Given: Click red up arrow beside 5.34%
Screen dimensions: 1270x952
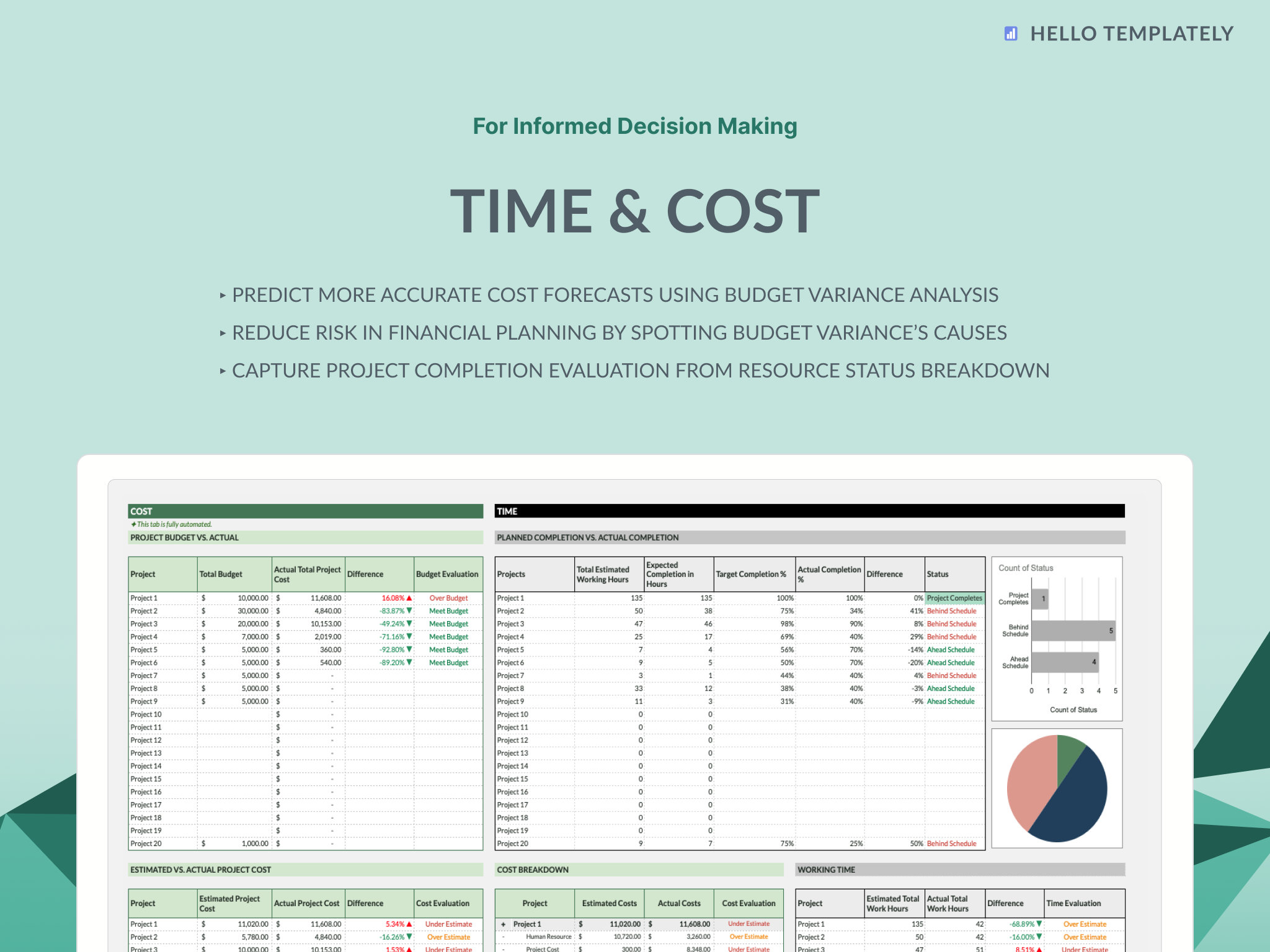Looking at the screenshot, I should coord(409,924).
